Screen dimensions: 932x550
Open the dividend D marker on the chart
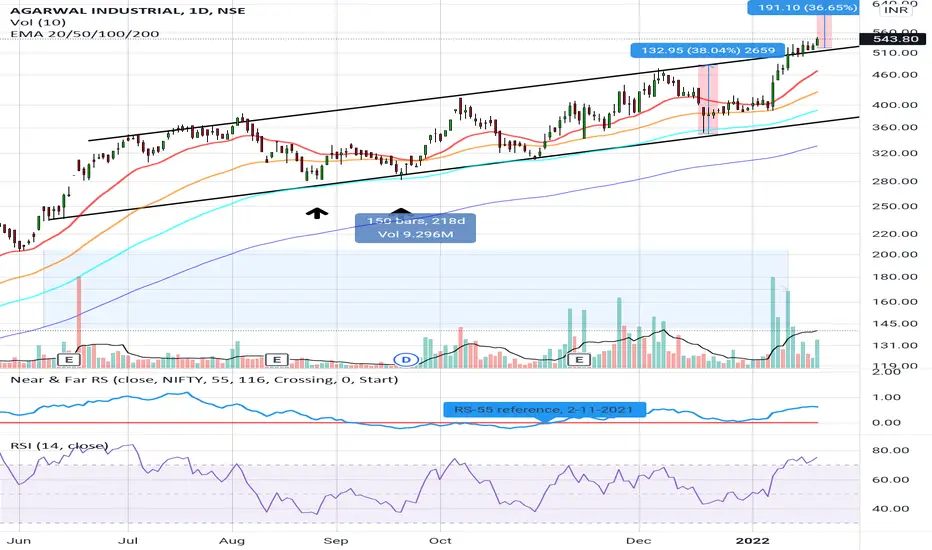coord(407,360)
